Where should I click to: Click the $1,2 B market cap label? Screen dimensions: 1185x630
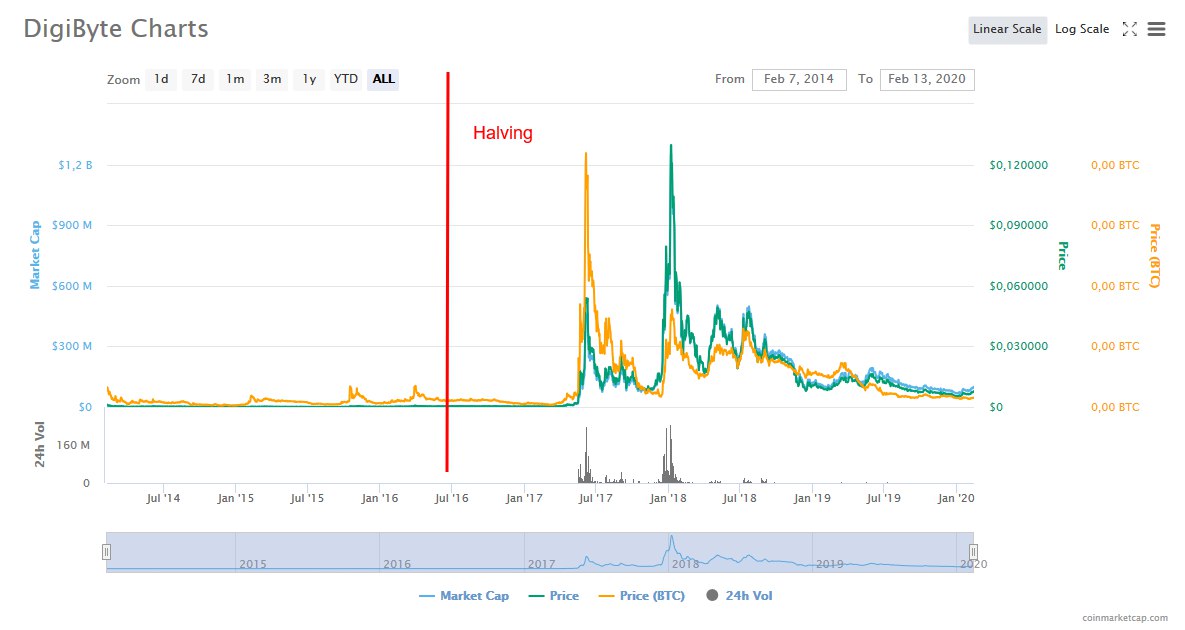[76, 165]
